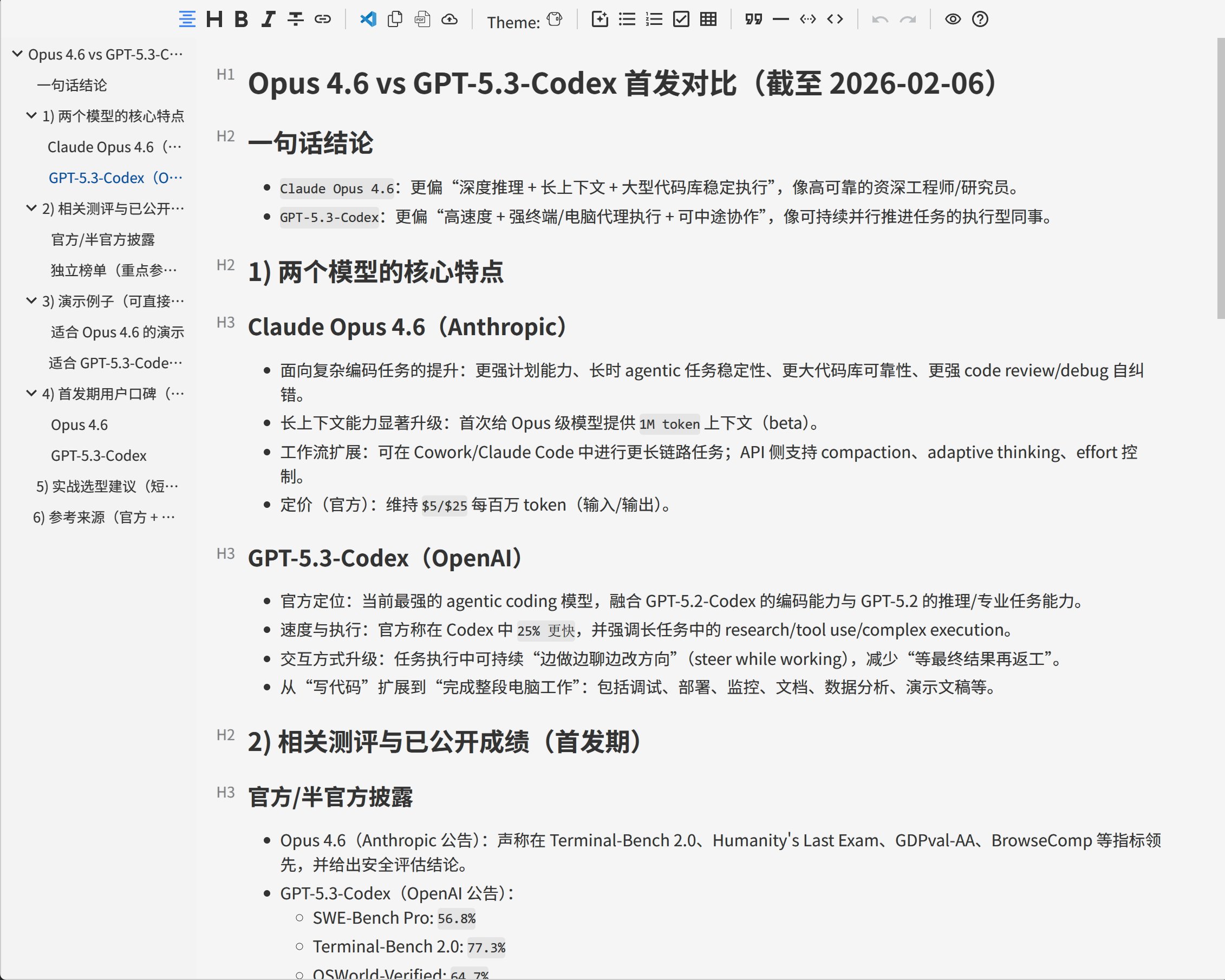Open the Theme selector

point(555,19)
